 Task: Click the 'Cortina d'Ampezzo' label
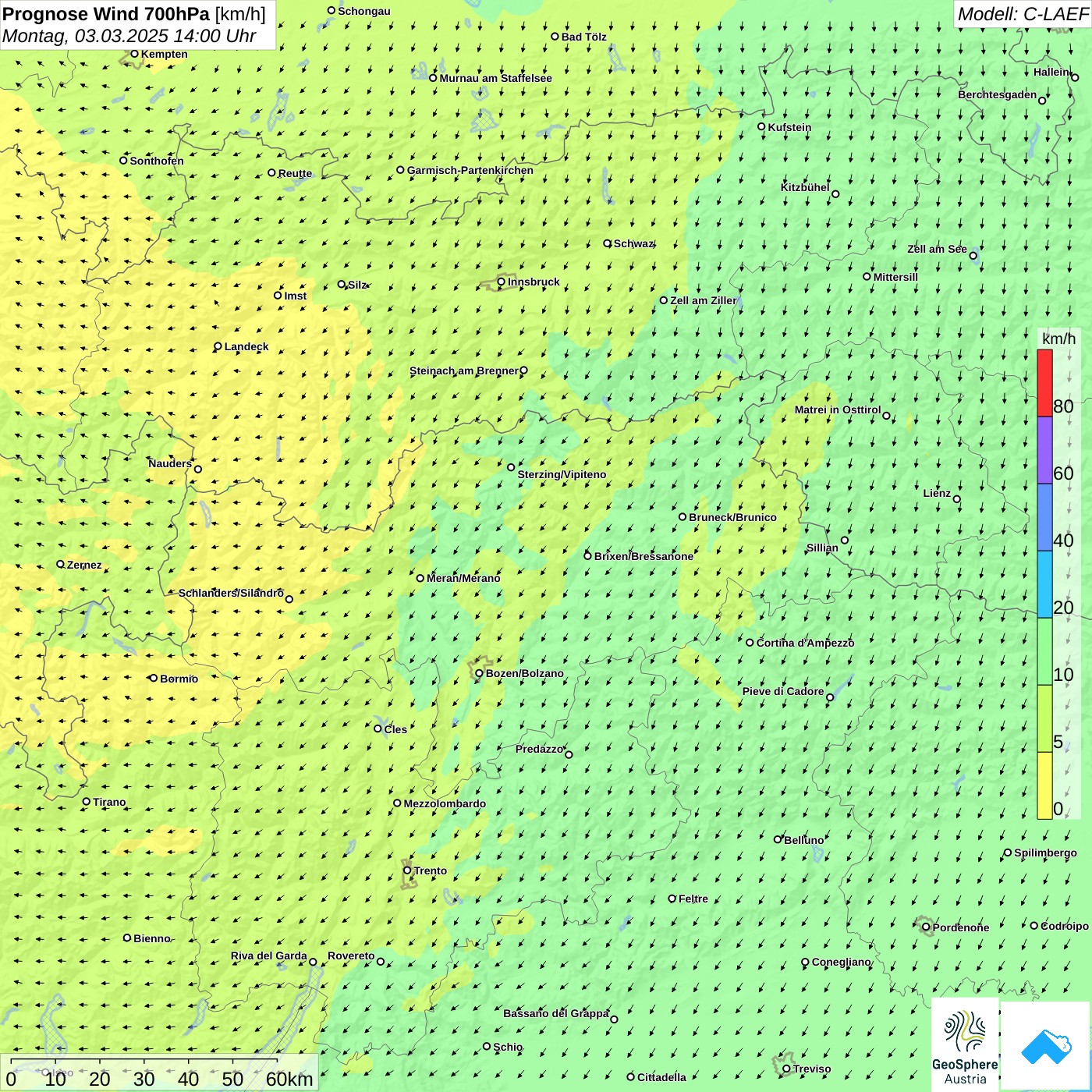[805, 643]
